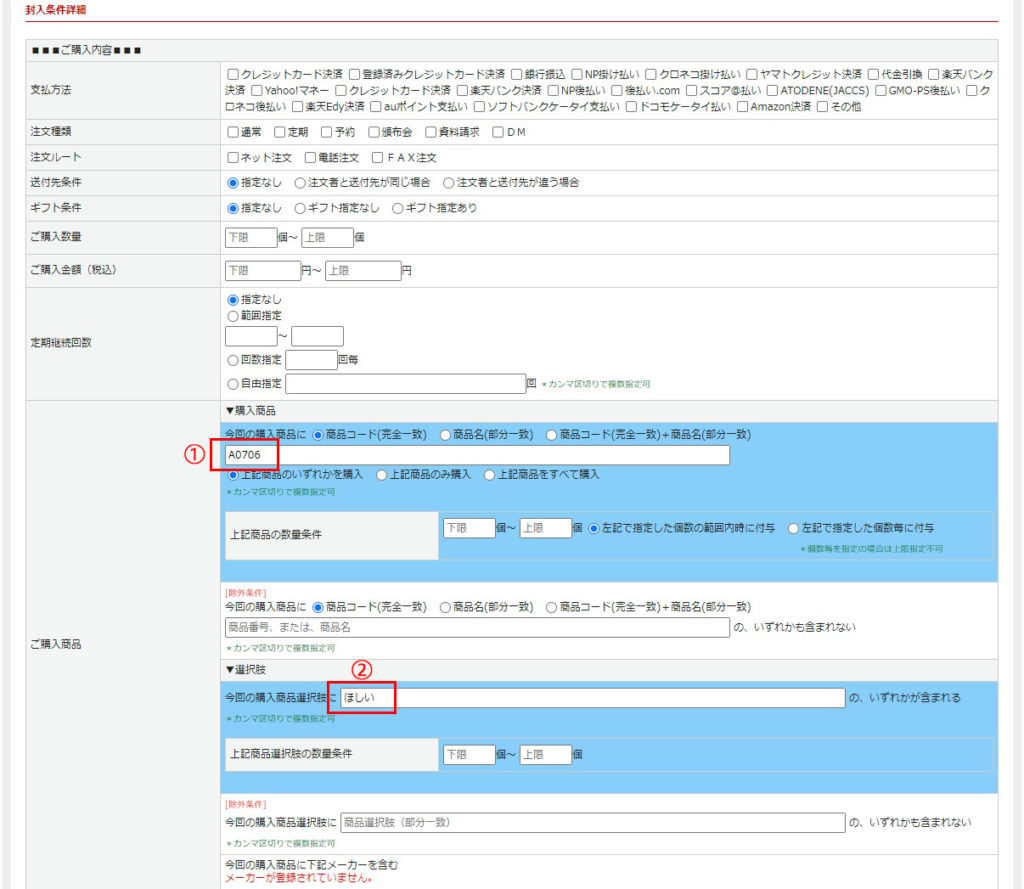Click the 上記商品選択肢の数量条件 下限 field
This screenshot has height=889, width=1024.
[x=469, y=754]
